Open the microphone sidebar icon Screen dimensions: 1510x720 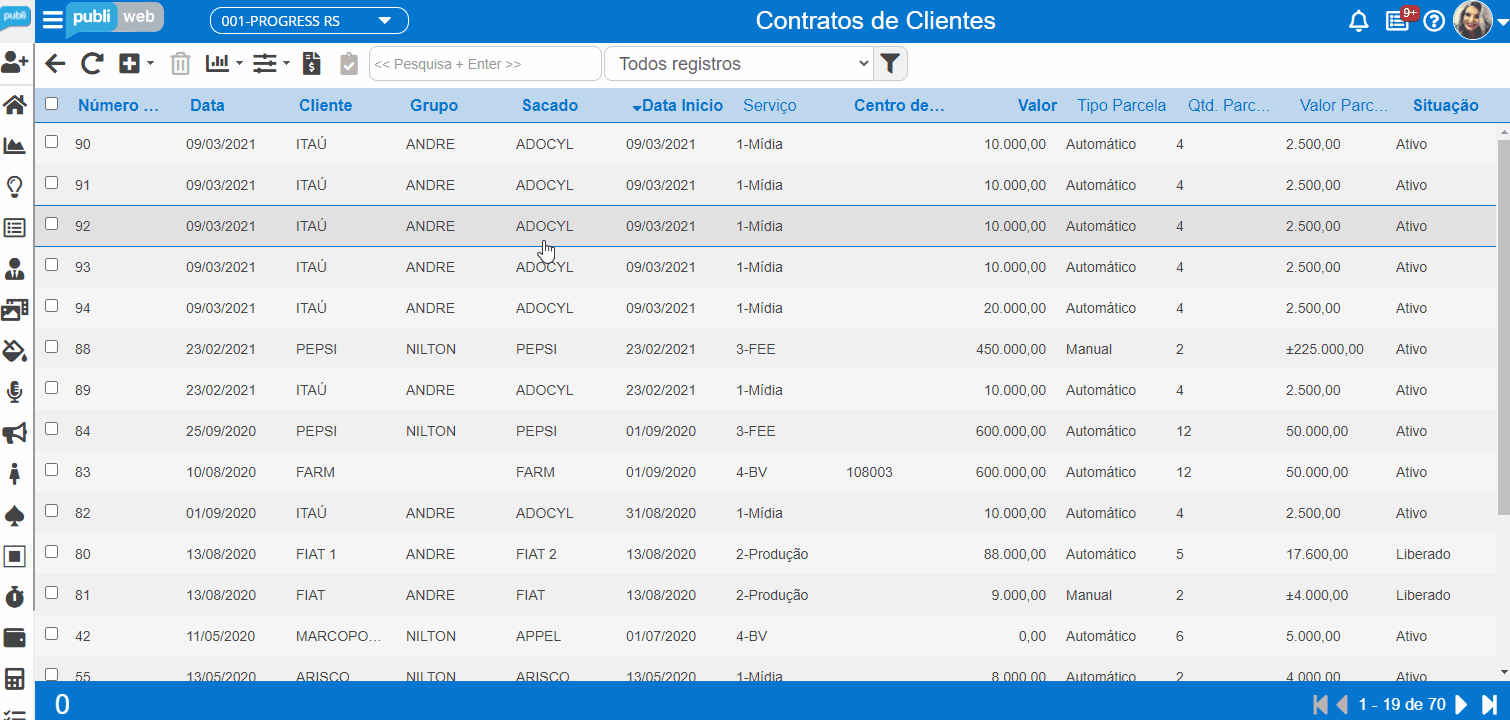(x=15, y=392)
